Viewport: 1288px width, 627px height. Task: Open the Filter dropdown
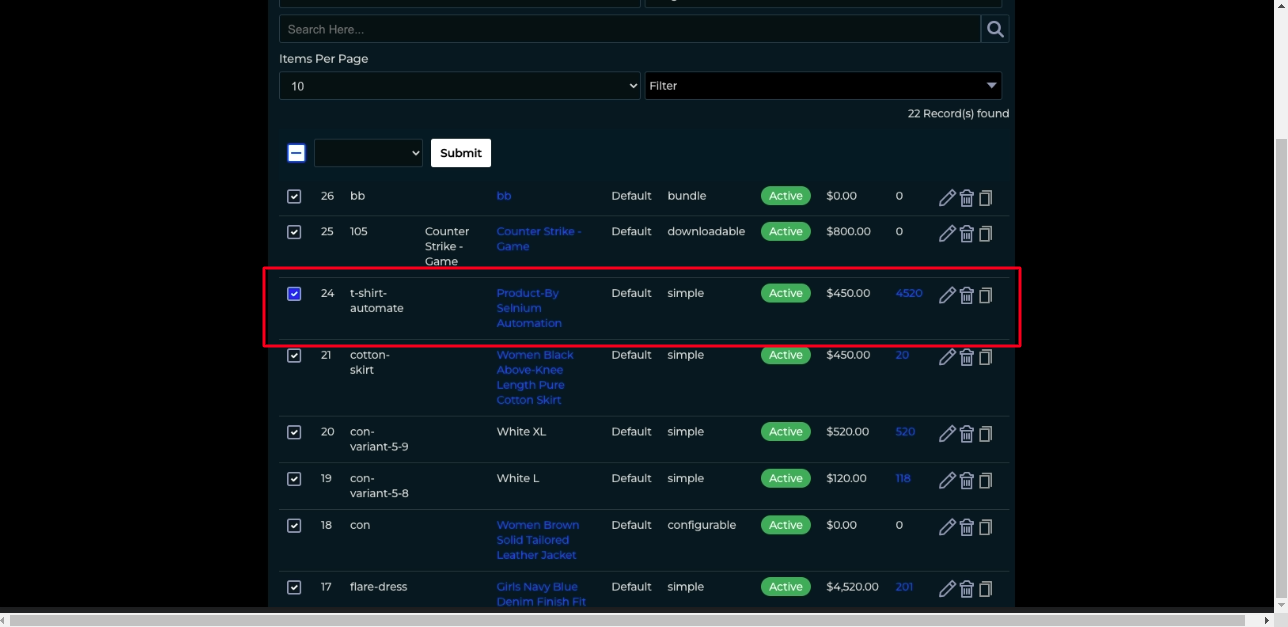point(822,86)
